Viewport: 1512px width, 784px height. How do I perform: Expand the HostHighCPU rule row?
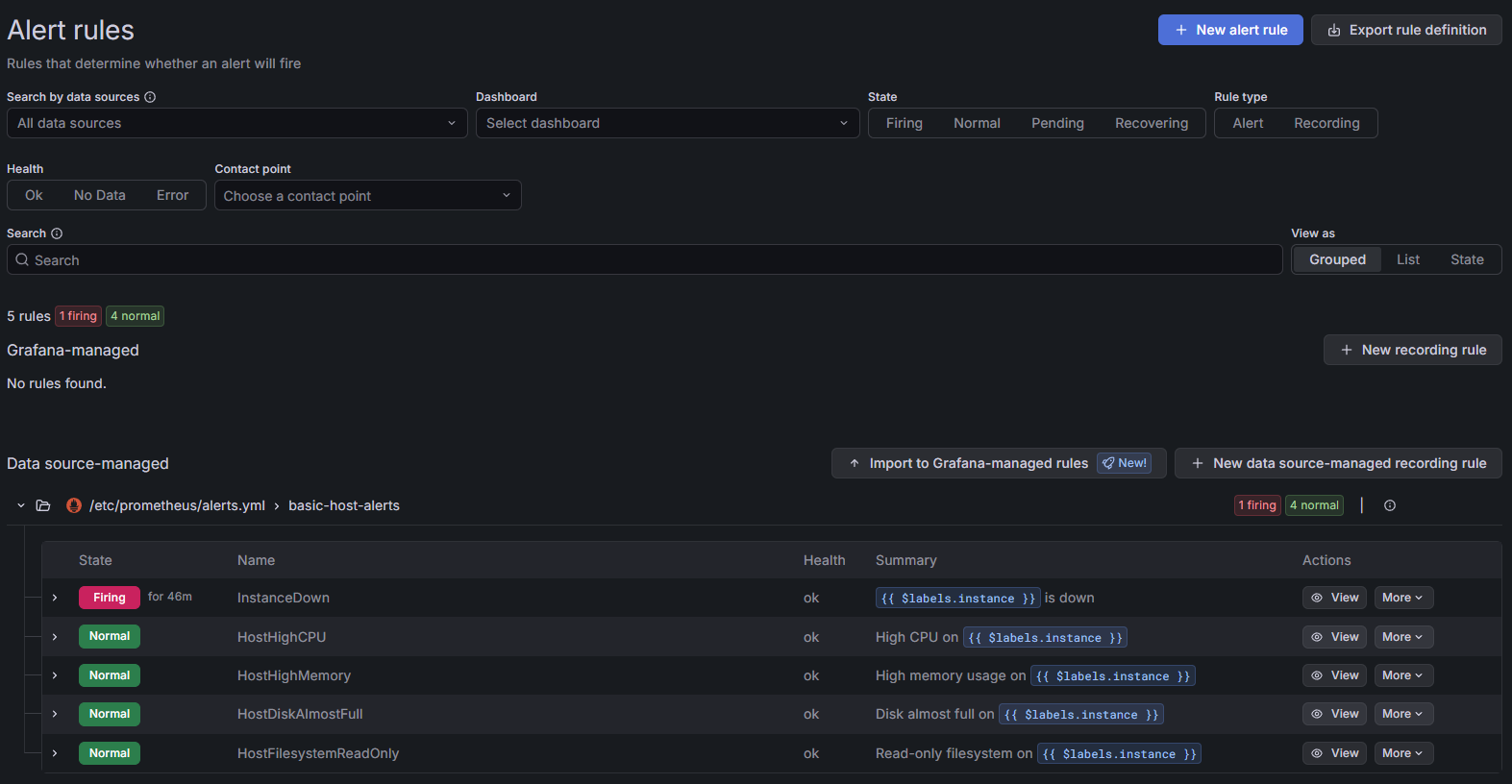coord(55,637)
